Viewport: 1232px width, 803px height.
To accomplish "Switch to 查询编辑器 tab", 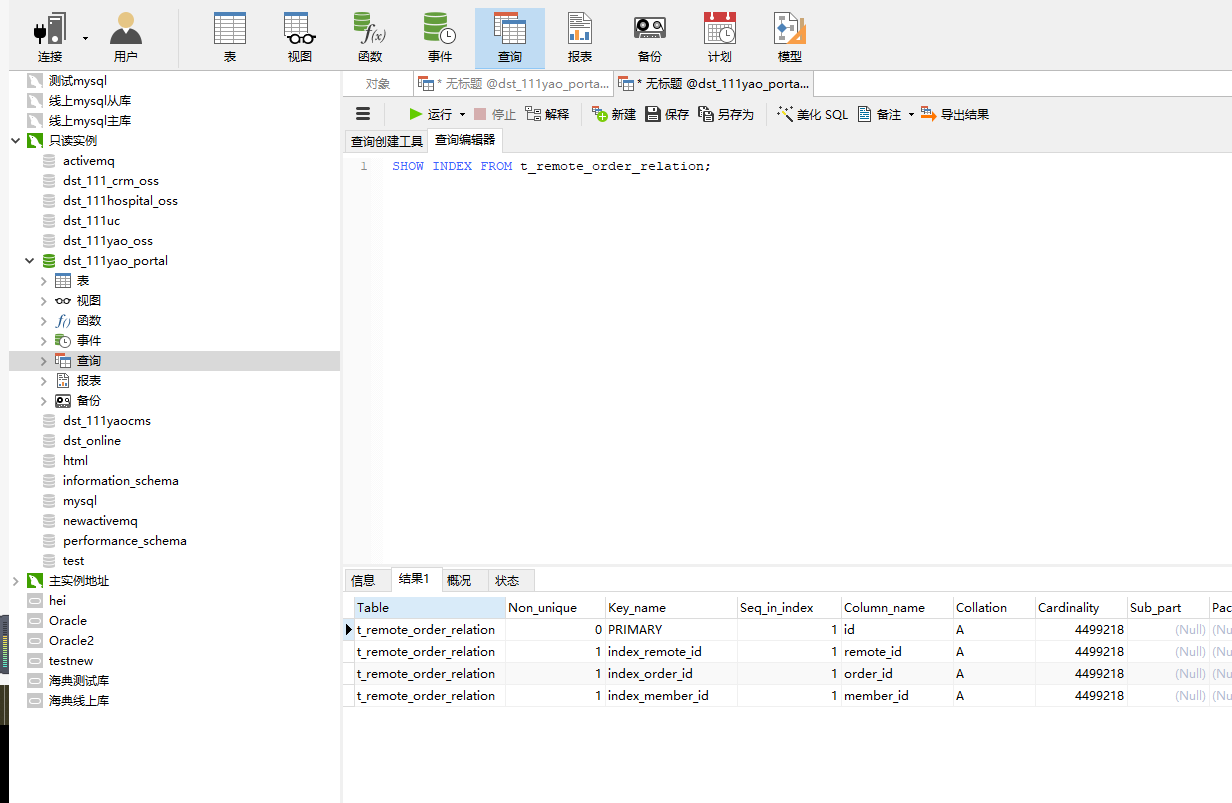I will pos(465,140).
